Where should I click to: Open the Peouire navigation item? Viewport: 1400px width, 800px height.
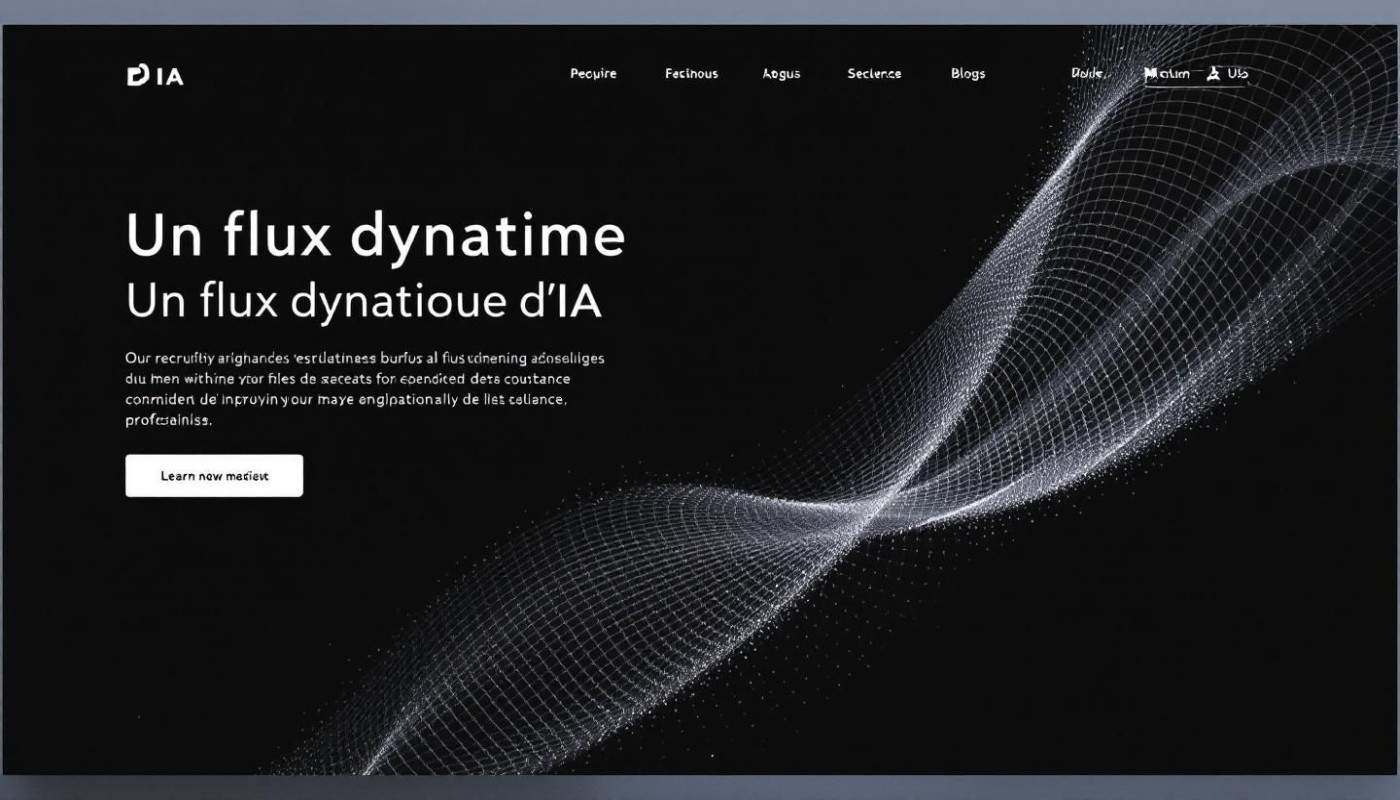[593, 74]
